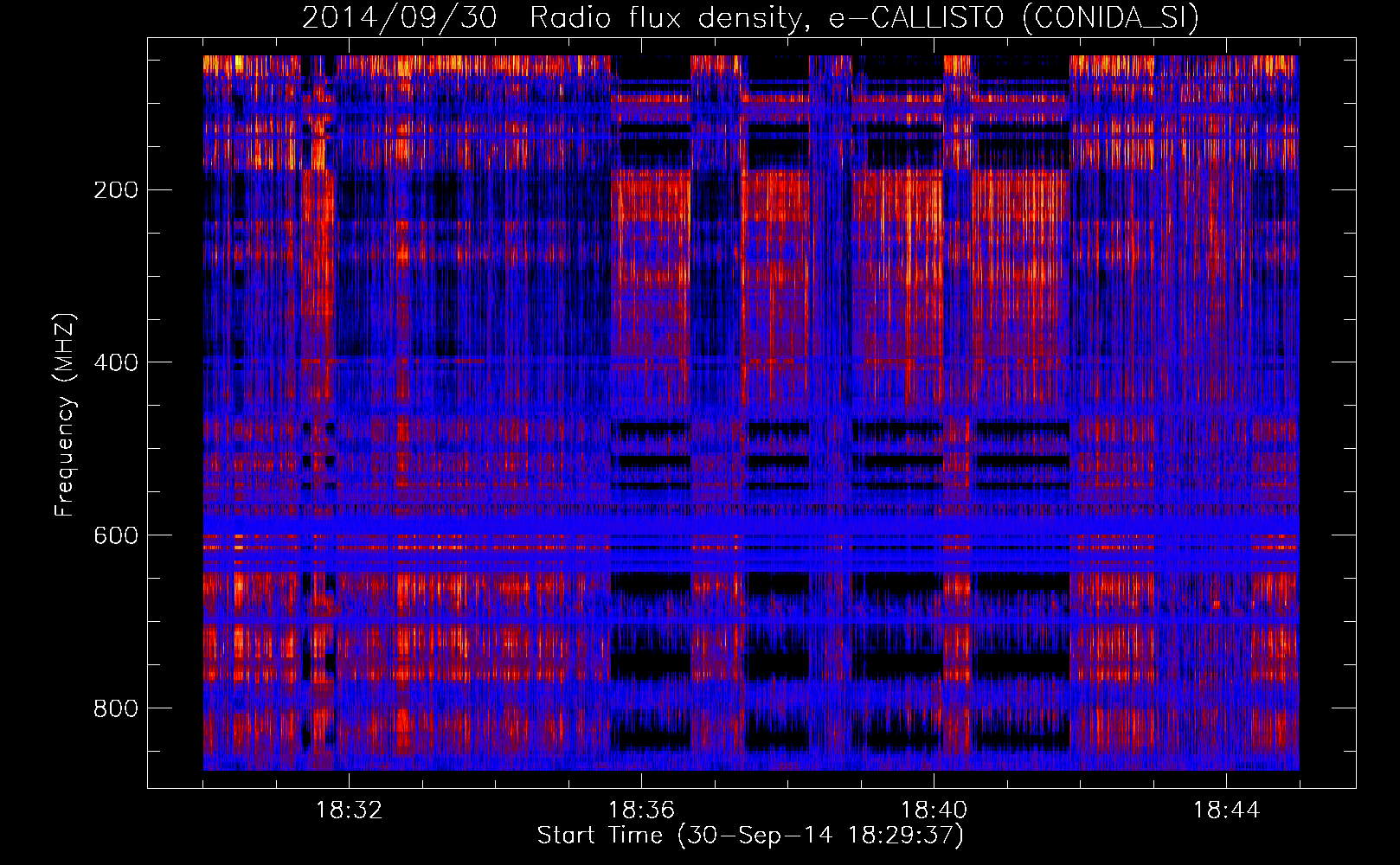Click the "Start Time (30-Sep-14 18:29:37)" label
The height and width of the screenshot is (865, 1400).
[750, 836]
